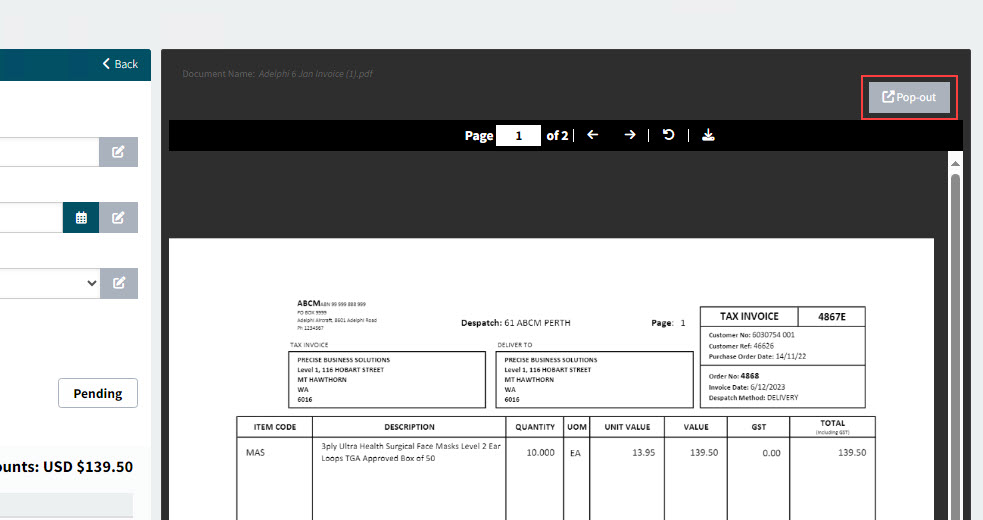
Task: Focus the top text input field
Action: [48, 152]
